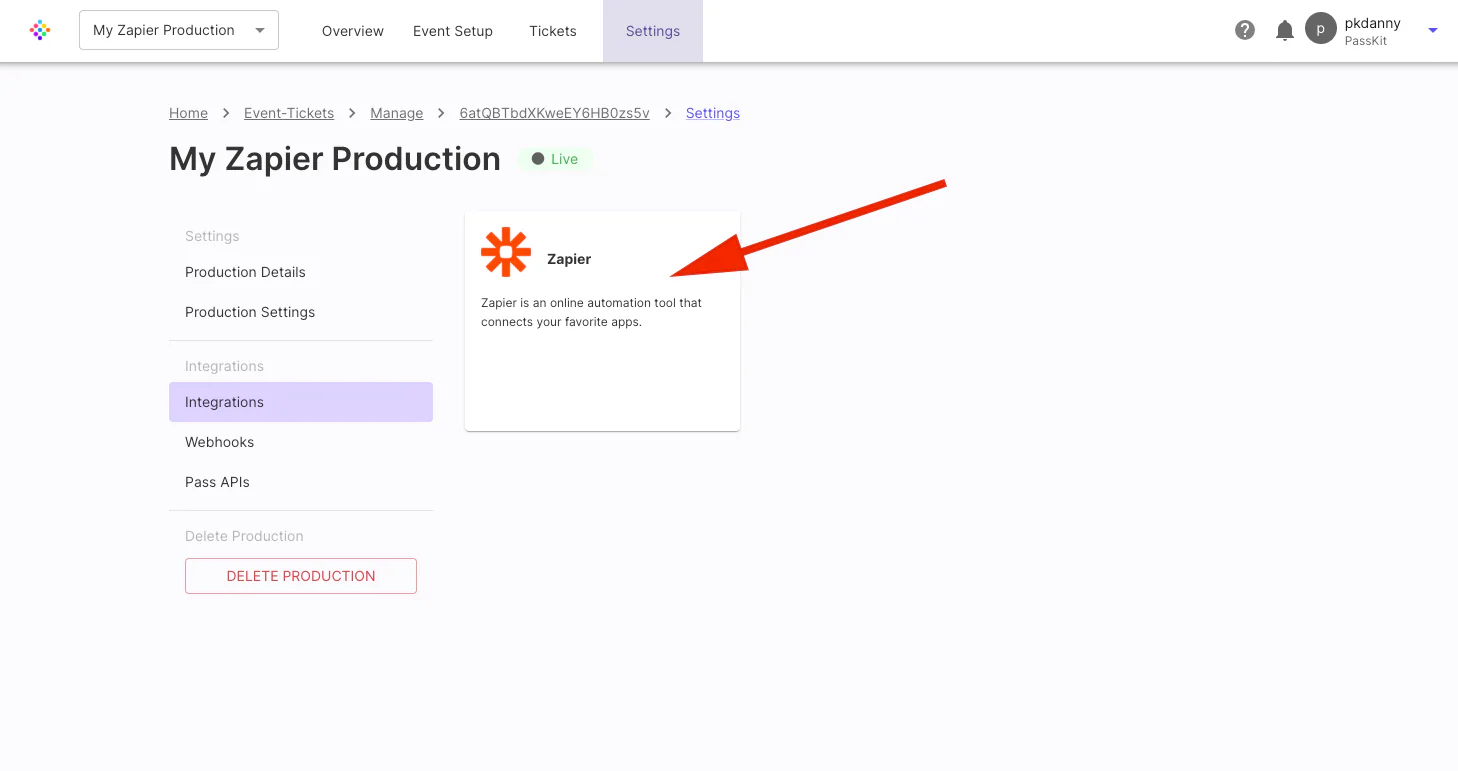Viewport: 1458px width, 771px height.
Task: Click the Live status badge
Action: point(555,159)
